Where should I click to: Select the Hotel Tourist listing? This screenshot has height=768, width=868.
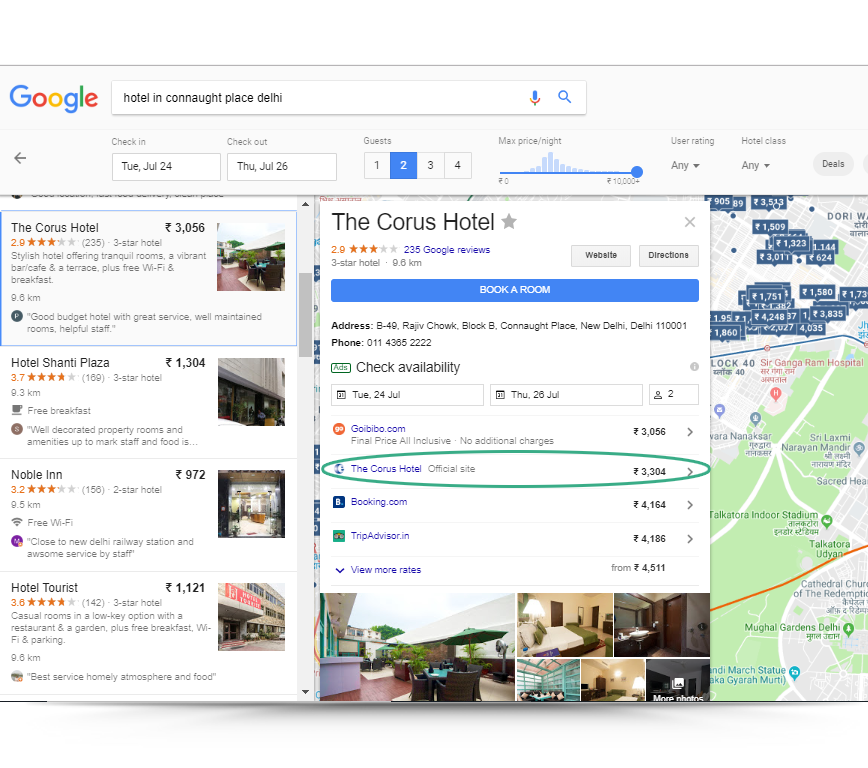tap(148, 633)
